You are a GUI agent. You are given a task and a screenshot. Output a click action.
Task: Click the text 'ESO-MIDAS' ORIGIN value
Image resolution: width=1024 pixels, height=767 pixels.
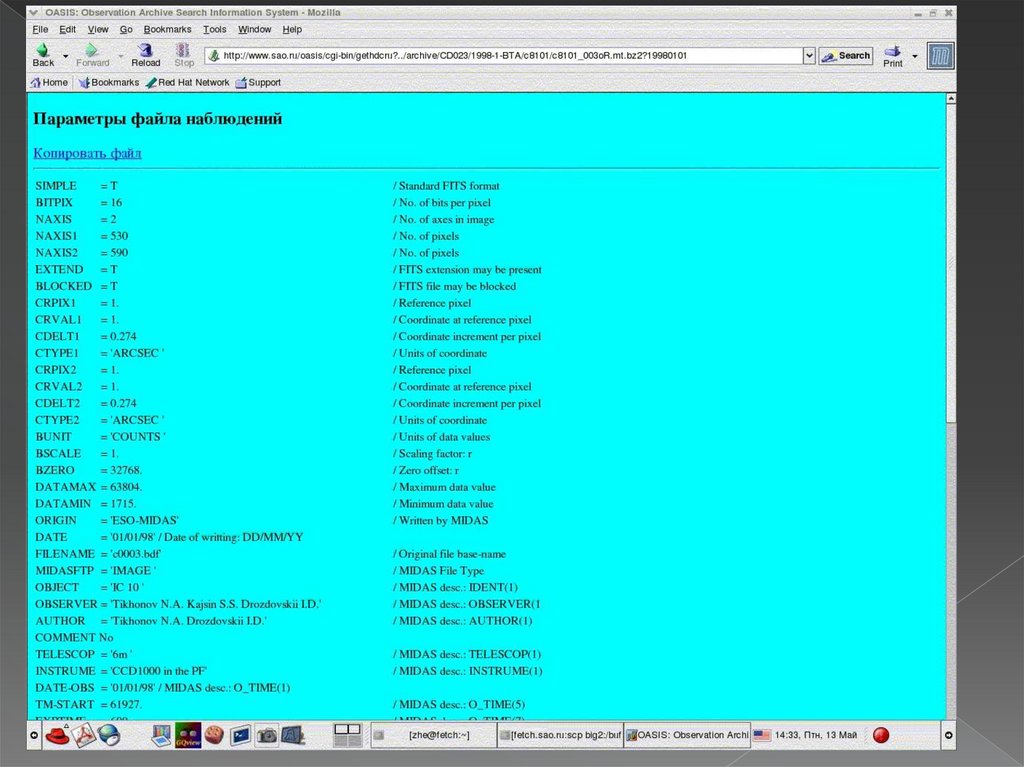(144, 521)
